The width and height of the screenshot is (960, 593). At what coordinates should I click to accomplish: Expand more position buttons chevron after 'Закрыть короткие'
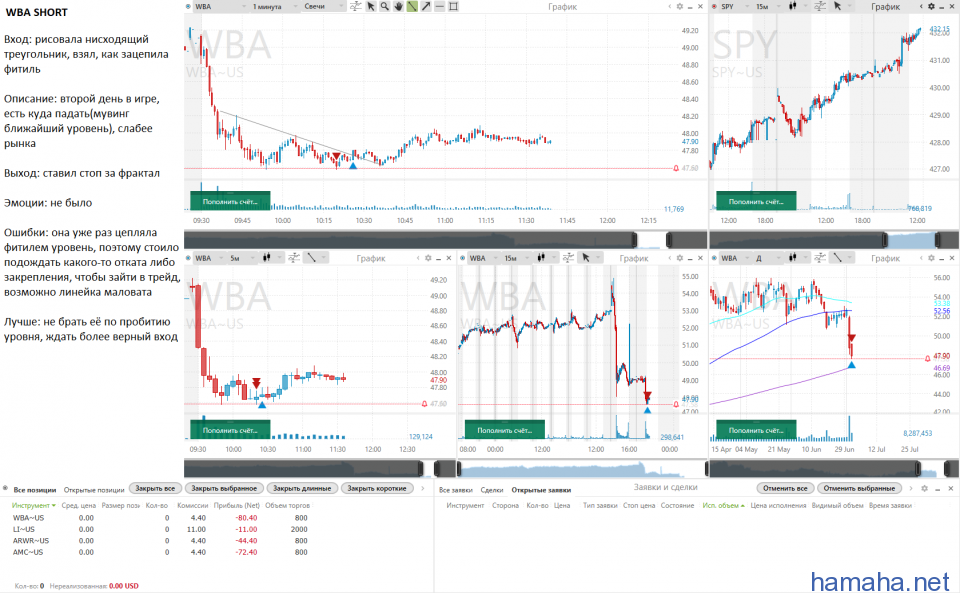(422, 488)
